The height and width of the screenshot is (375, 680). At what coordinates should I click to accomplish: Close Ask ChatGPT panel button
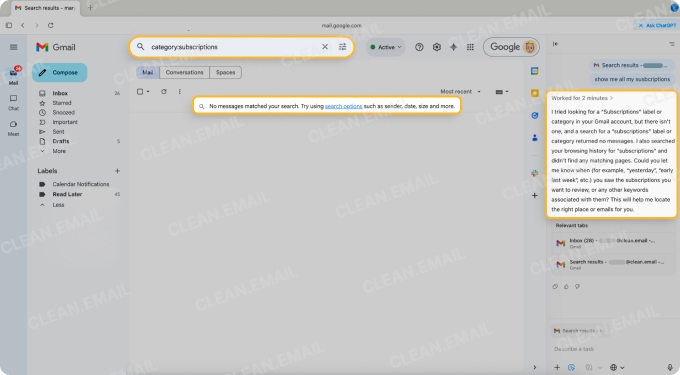click(x=656, y=26)
